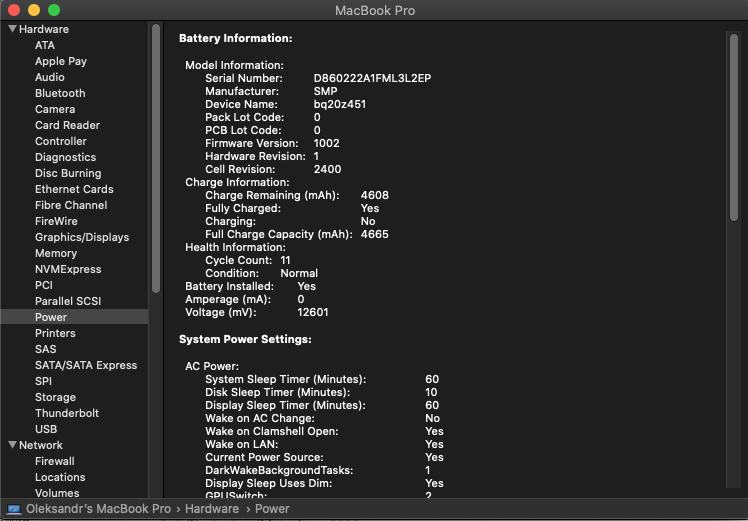Open the Printers section
748x521 pixels.
pos(55,333)
